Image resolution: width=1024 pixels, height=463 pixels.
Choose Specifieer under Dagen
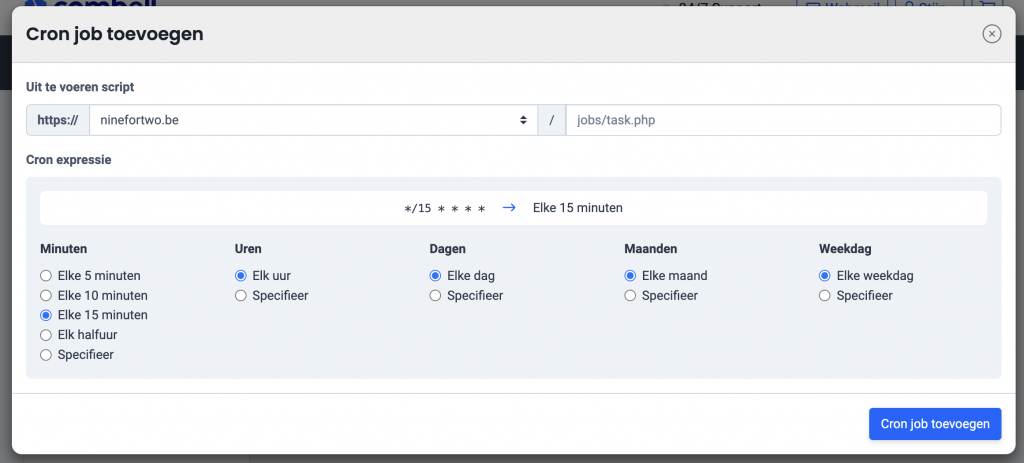click(435, 295)
